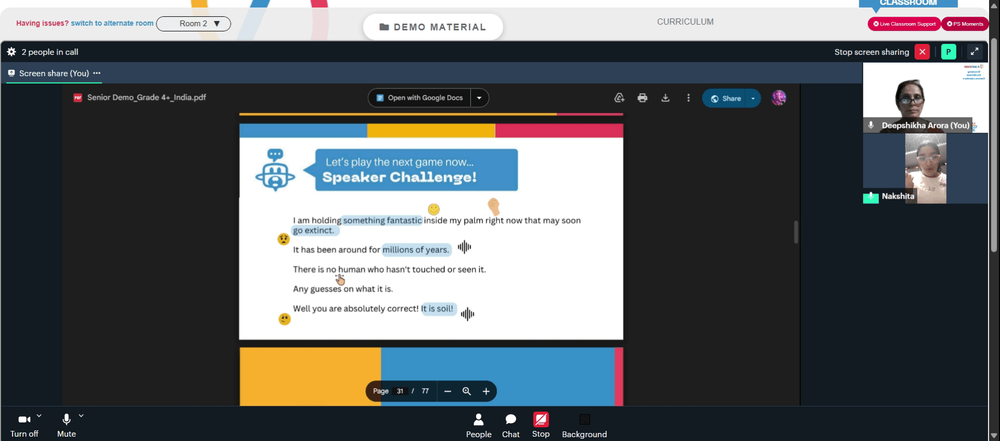
Task: Click the Speaker Challenge! heading
Action: (x=399, y=177)
